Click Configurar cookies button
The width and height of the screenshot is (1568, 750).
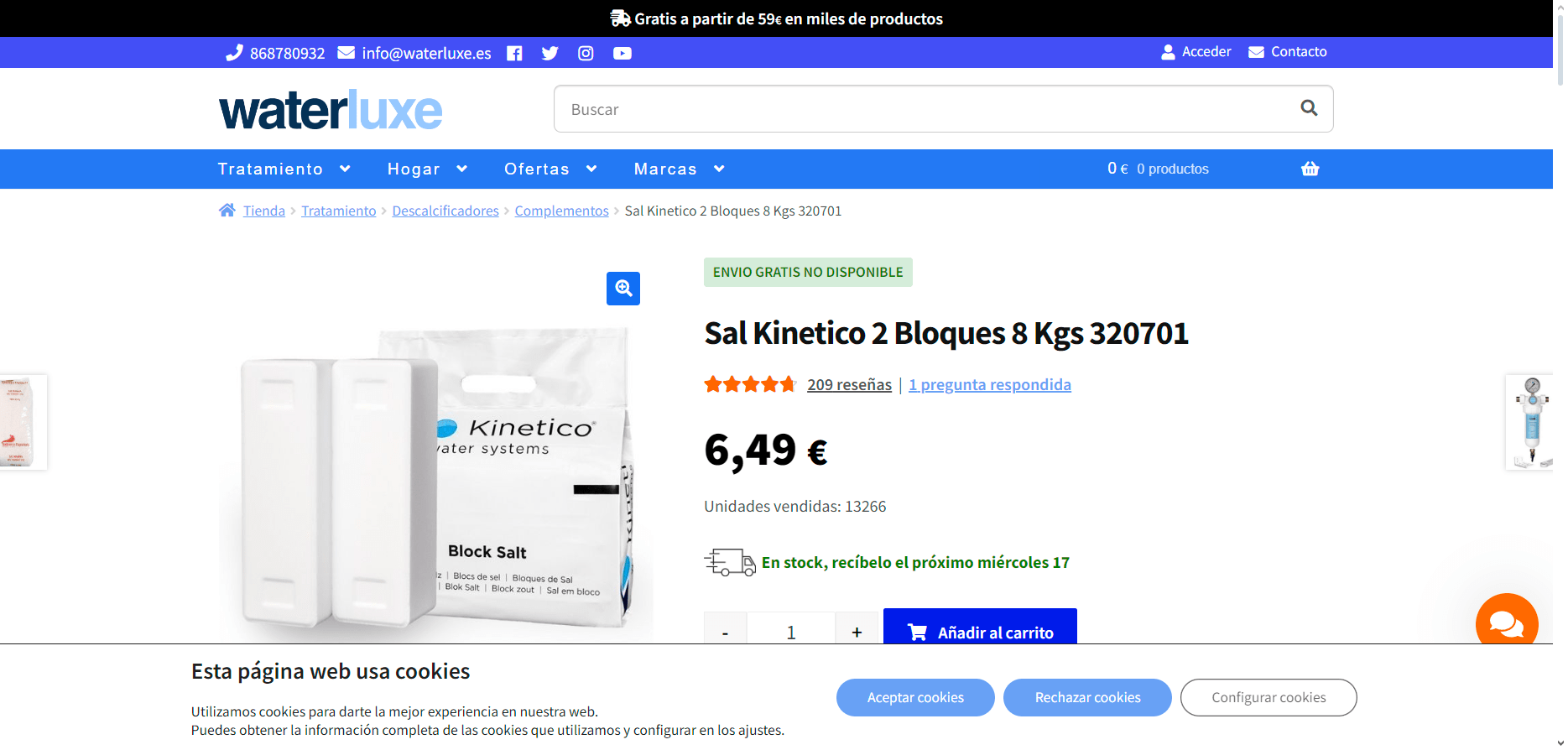click(1268, 697)
